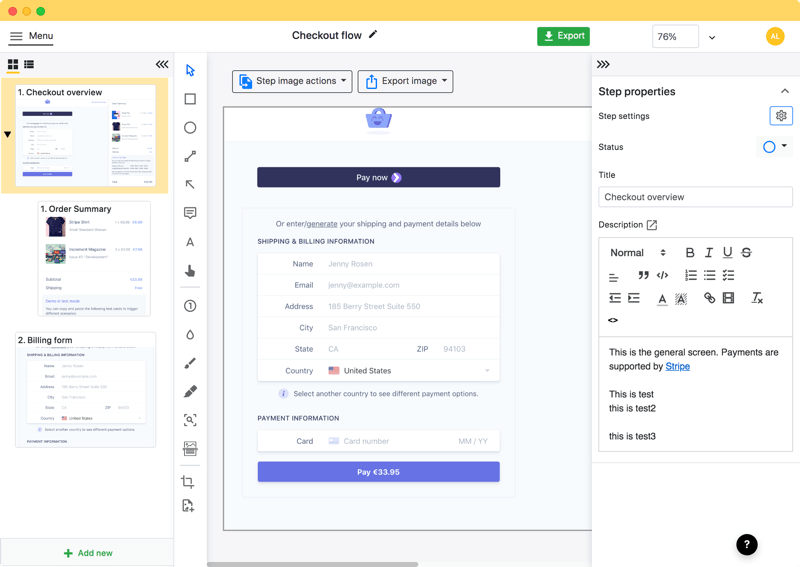Image resolution: width=800 pixels, height=567 pixels.
Task: Collapse the Step properties section
Action: click(784, 91)
